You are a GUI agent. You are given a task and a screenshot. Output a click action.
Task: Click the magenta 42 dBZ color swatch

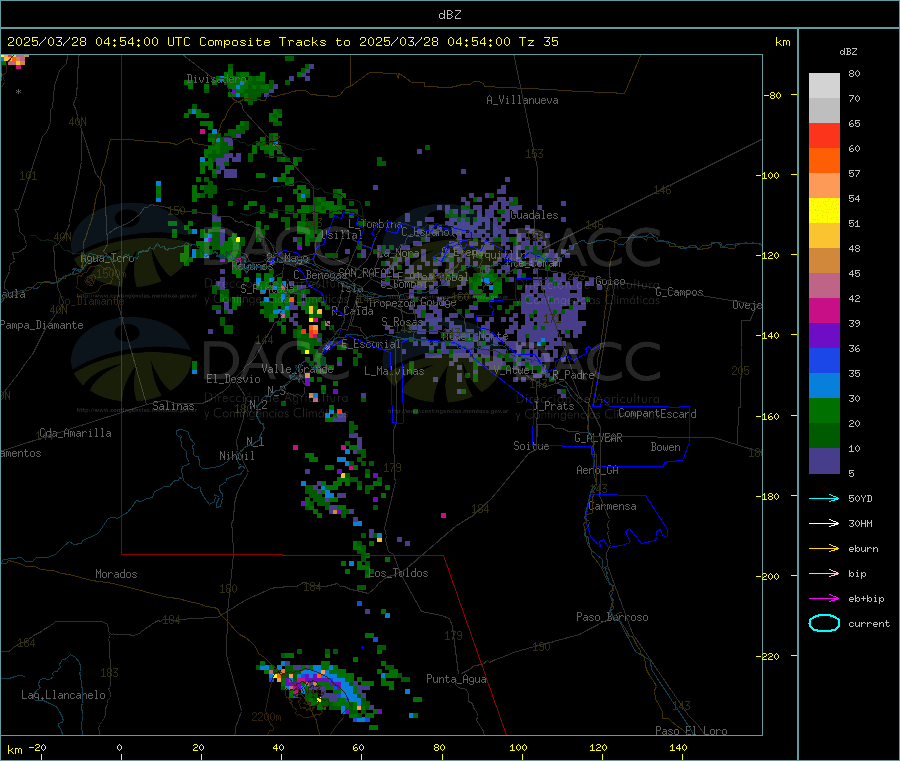pos(824,310)
